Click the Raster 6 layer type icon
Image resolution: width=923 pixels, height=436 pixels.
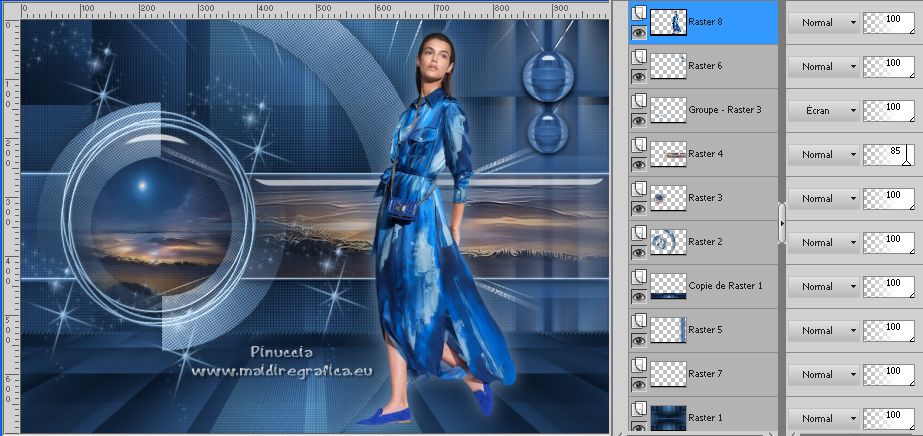click(639, 57)
